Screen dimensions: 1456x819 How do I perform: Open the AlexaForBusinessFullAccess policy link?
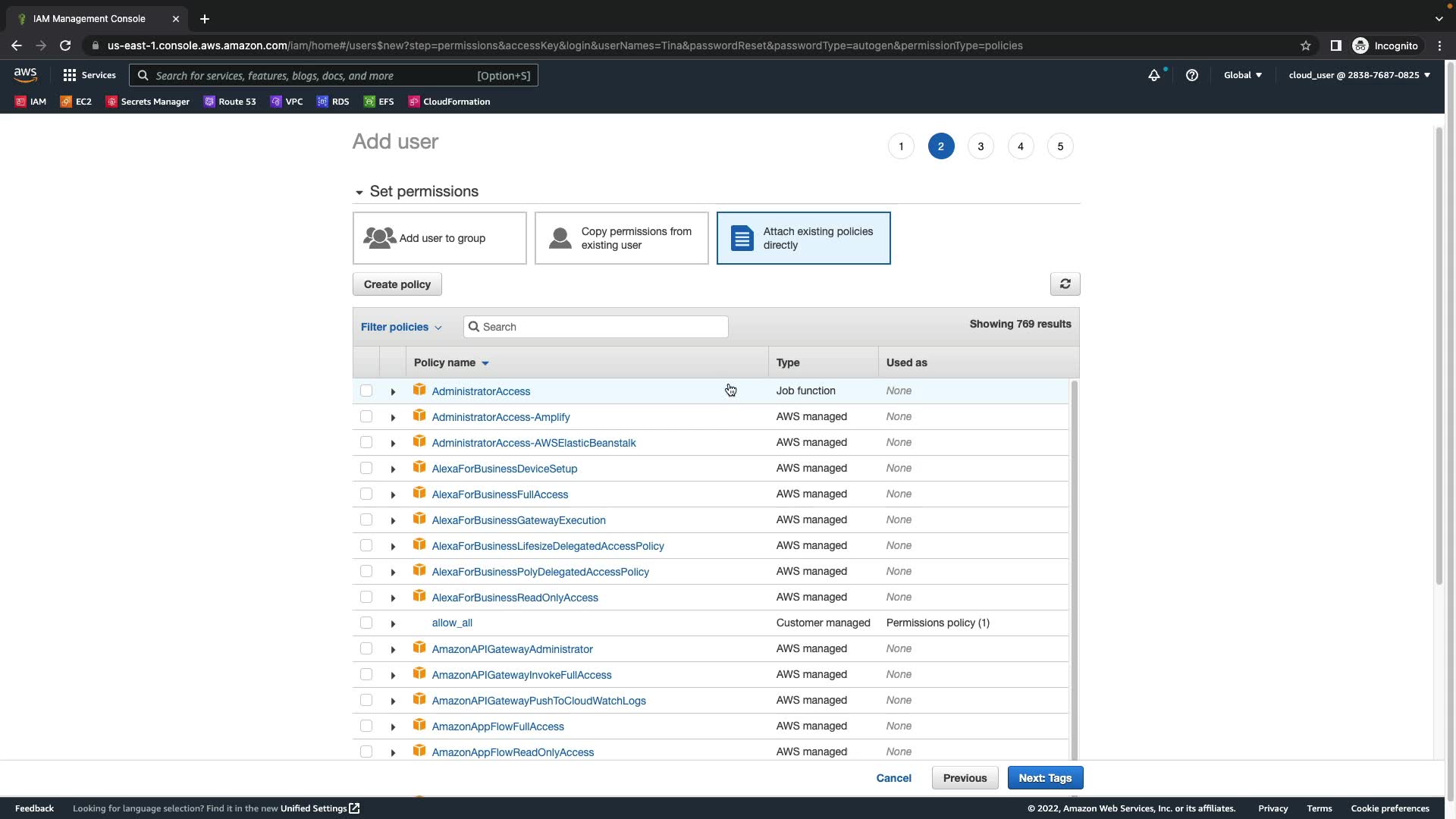(x=500, y=494)
